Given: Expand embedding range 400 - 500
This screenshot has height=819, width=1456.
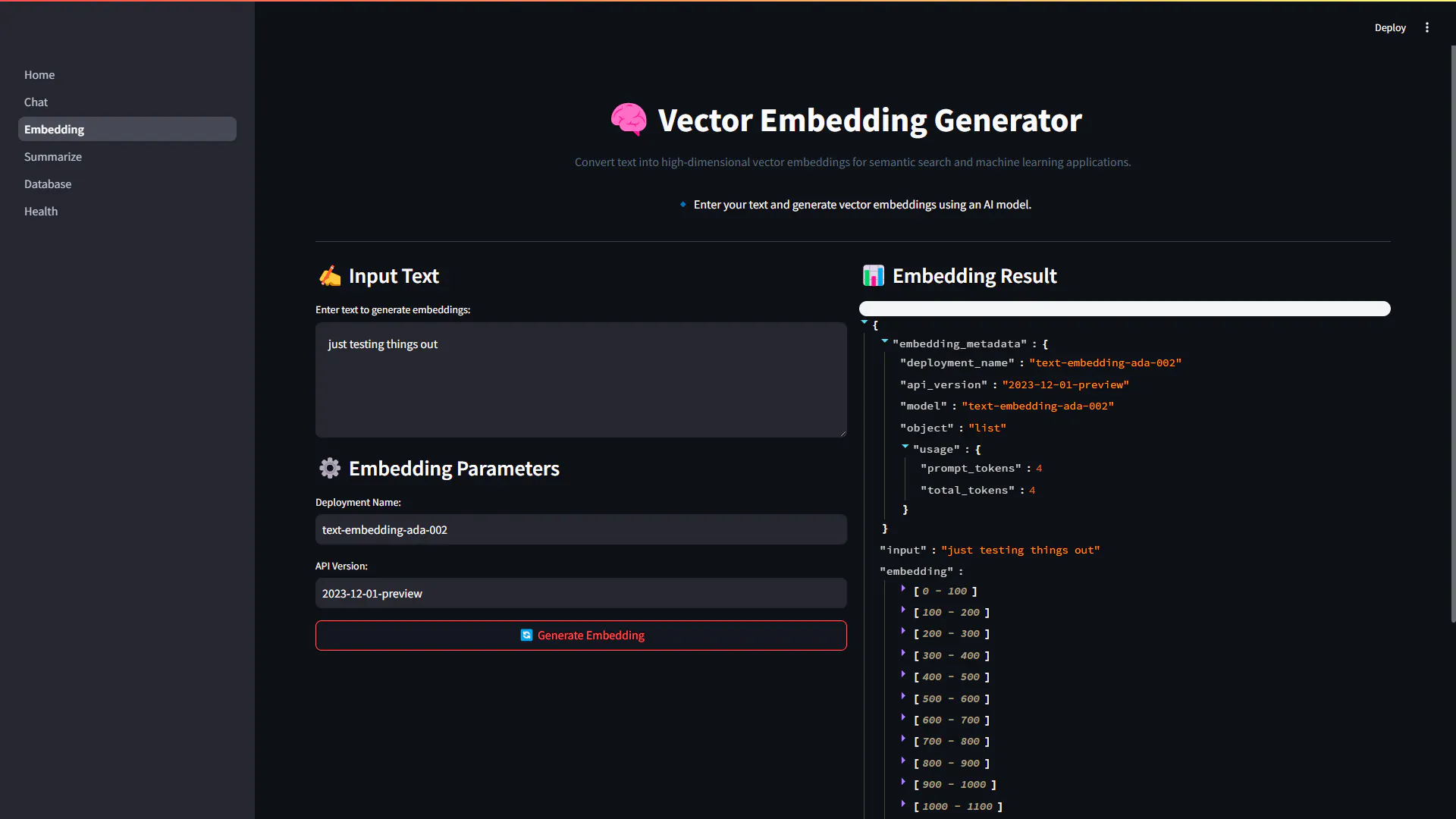Looking at the screenshot, I should [903, 675].
